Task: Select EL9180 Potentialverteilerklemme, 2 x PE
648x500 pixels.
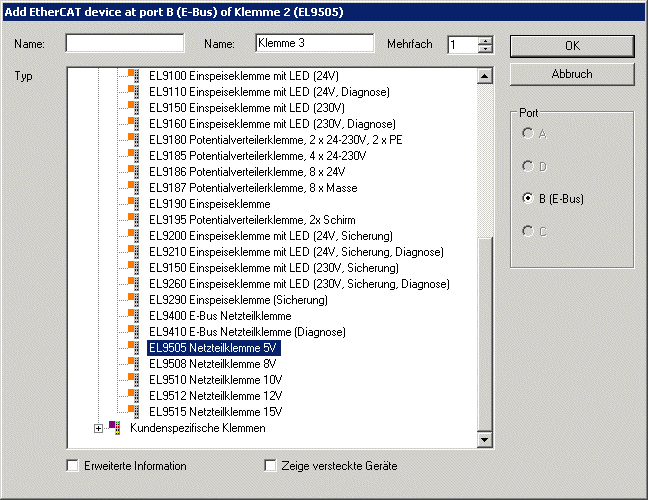Action: (276, 140)
